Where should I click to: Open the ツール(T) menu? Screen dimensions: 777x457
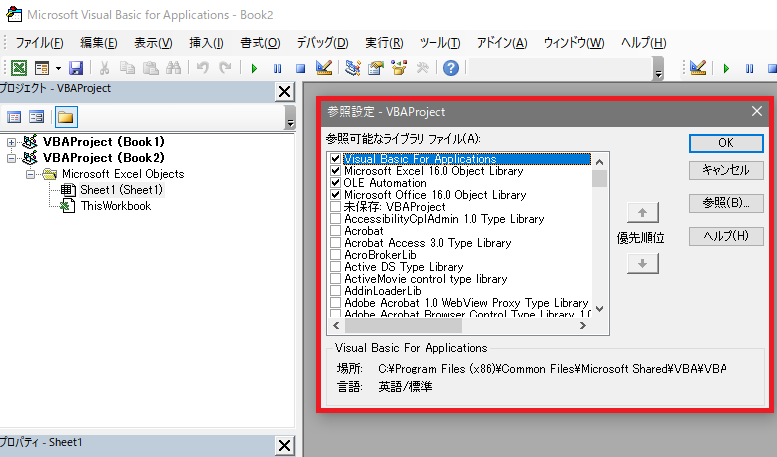pos(440,43)
